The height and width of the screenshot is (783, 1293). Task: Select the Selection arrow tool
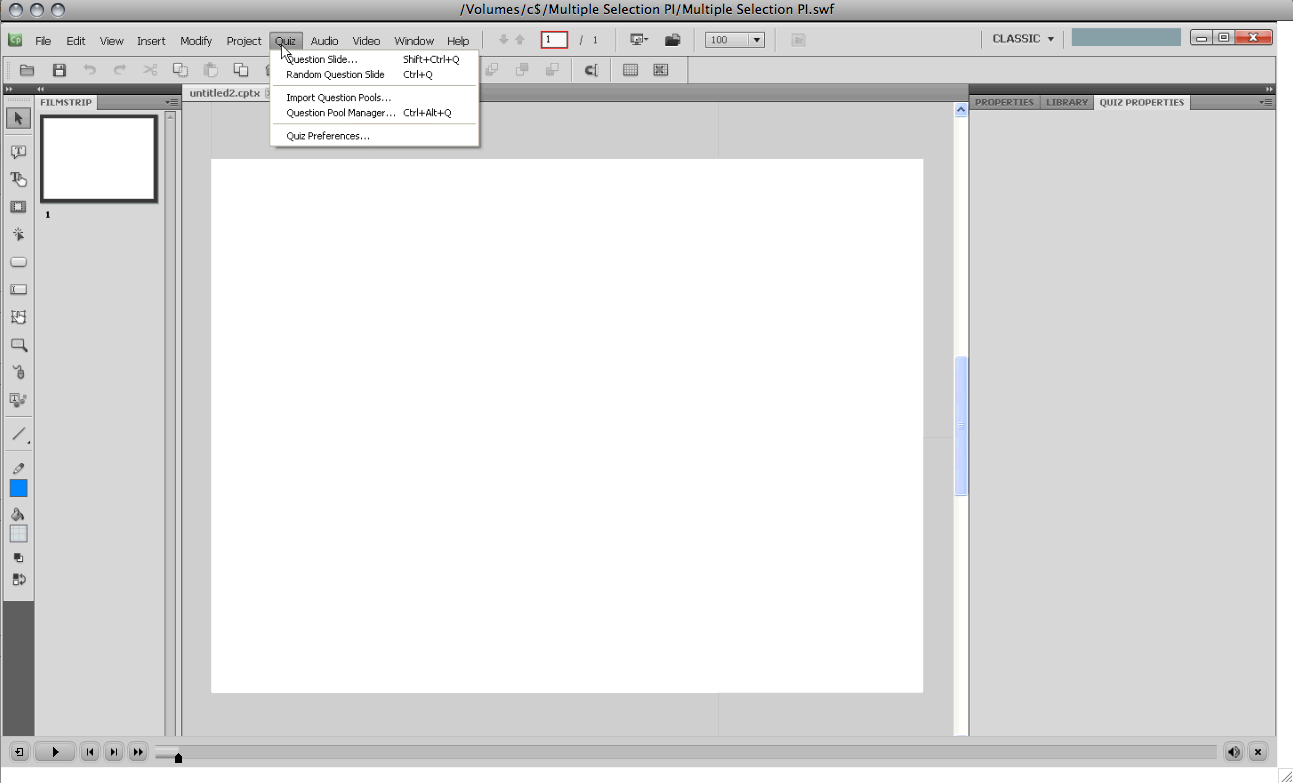coord(19,119)
